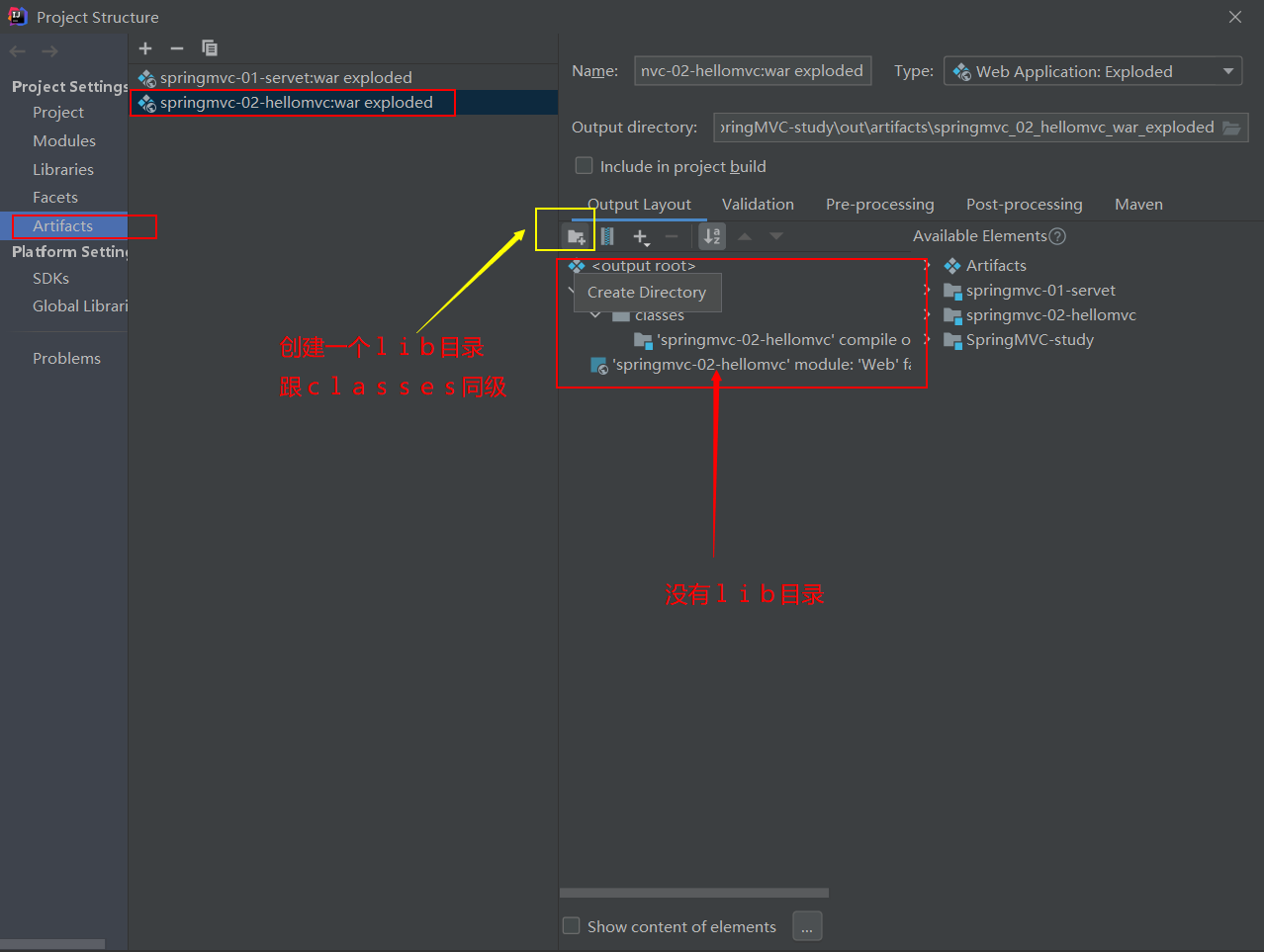Click the SpringMVC-study module folder icon
This screenshot has height=952, width=1264.
click(952, 340)
